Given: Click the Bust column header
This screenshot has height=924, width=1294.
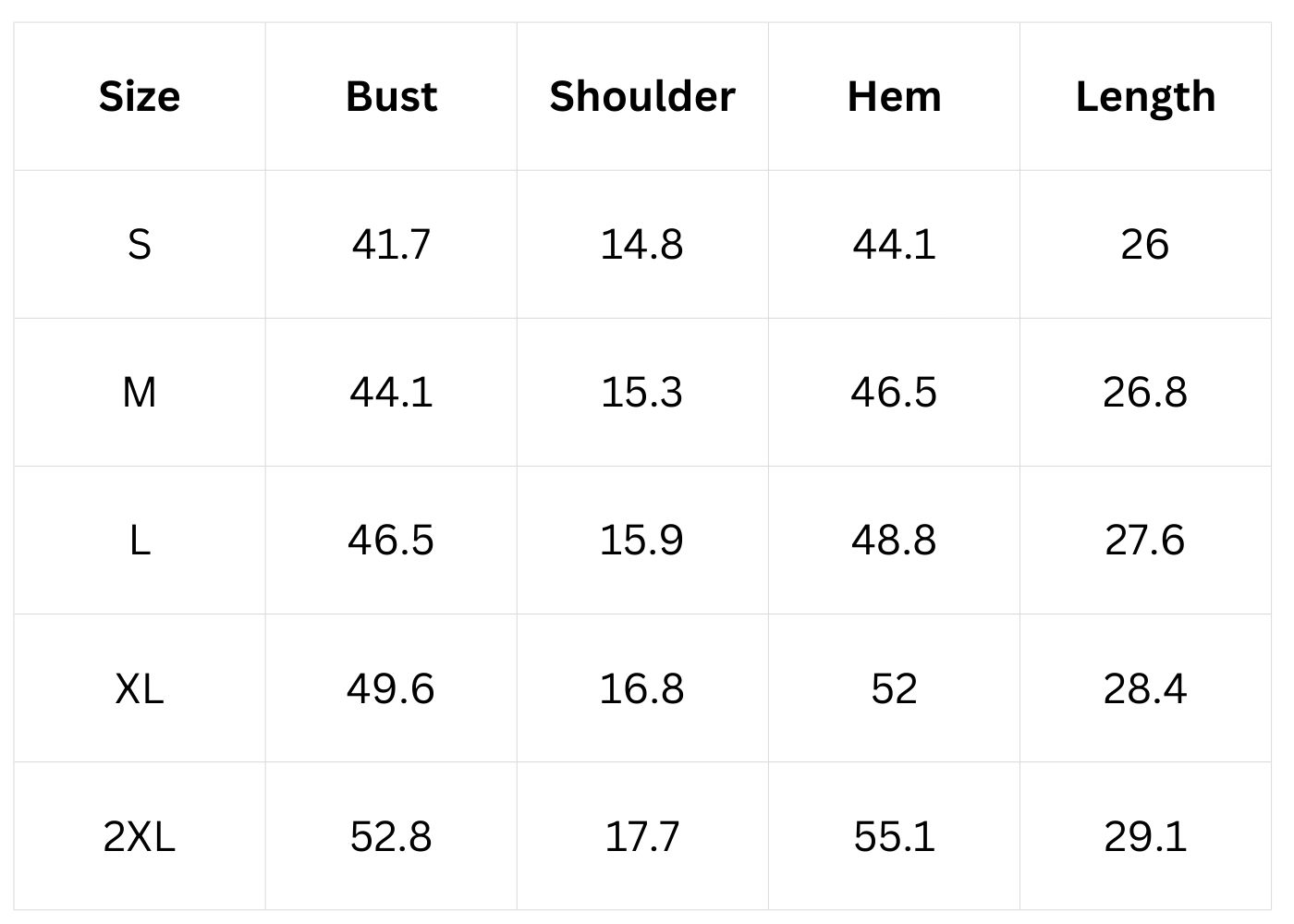Looking at the screenshot, I should tap(391, 96).
